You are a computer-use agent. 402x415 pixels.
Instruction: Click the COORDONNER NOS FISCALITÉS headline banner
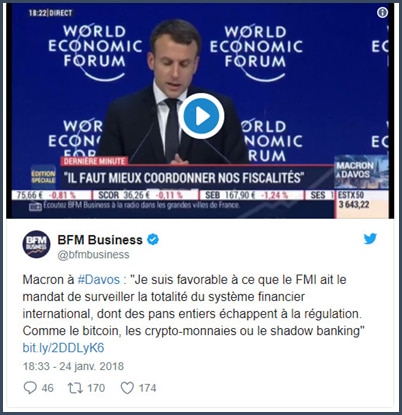click(185, 178)
